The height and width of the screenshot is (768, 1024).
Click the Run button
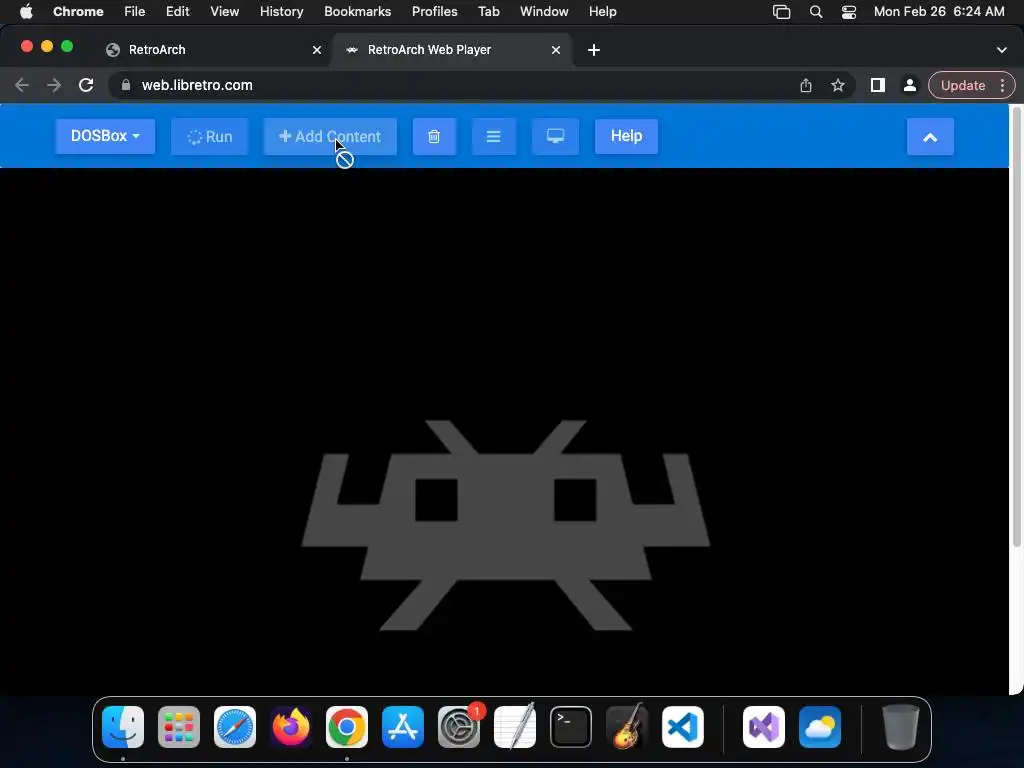210,136
